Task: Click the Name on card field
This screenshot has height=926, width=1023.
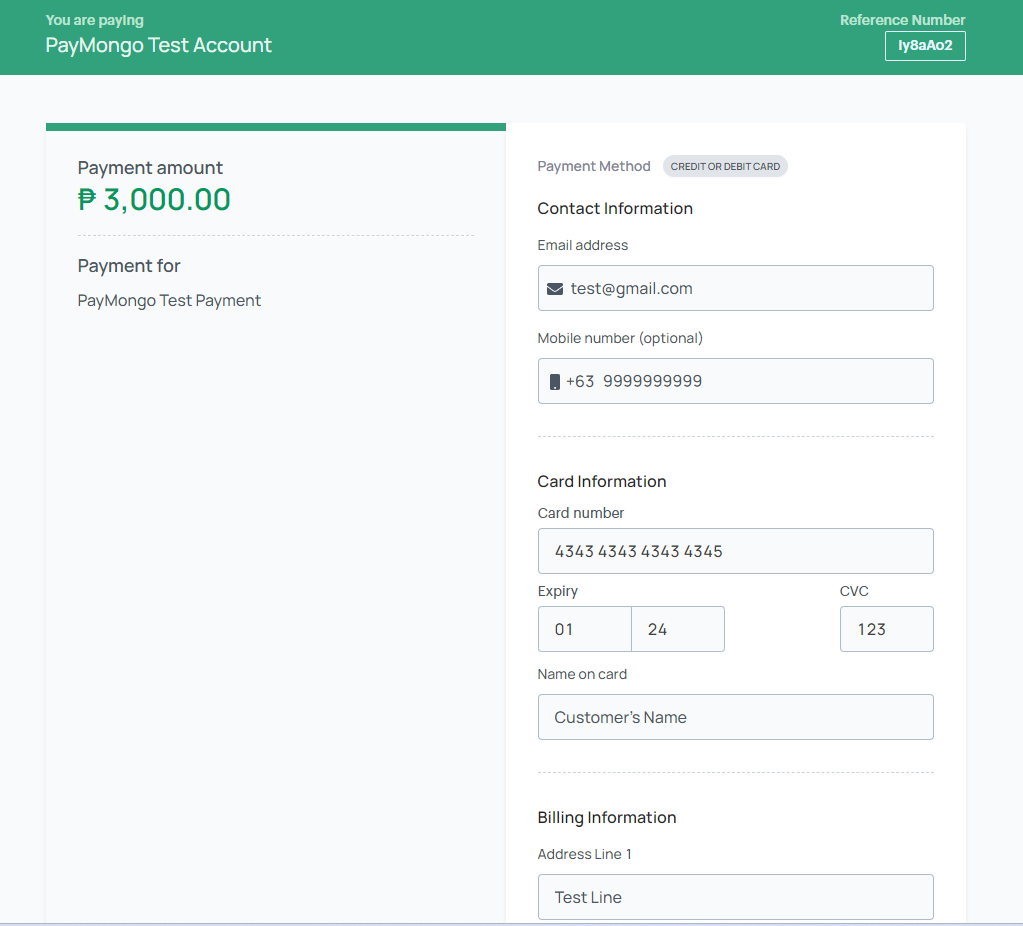Action: click(735, 717)
